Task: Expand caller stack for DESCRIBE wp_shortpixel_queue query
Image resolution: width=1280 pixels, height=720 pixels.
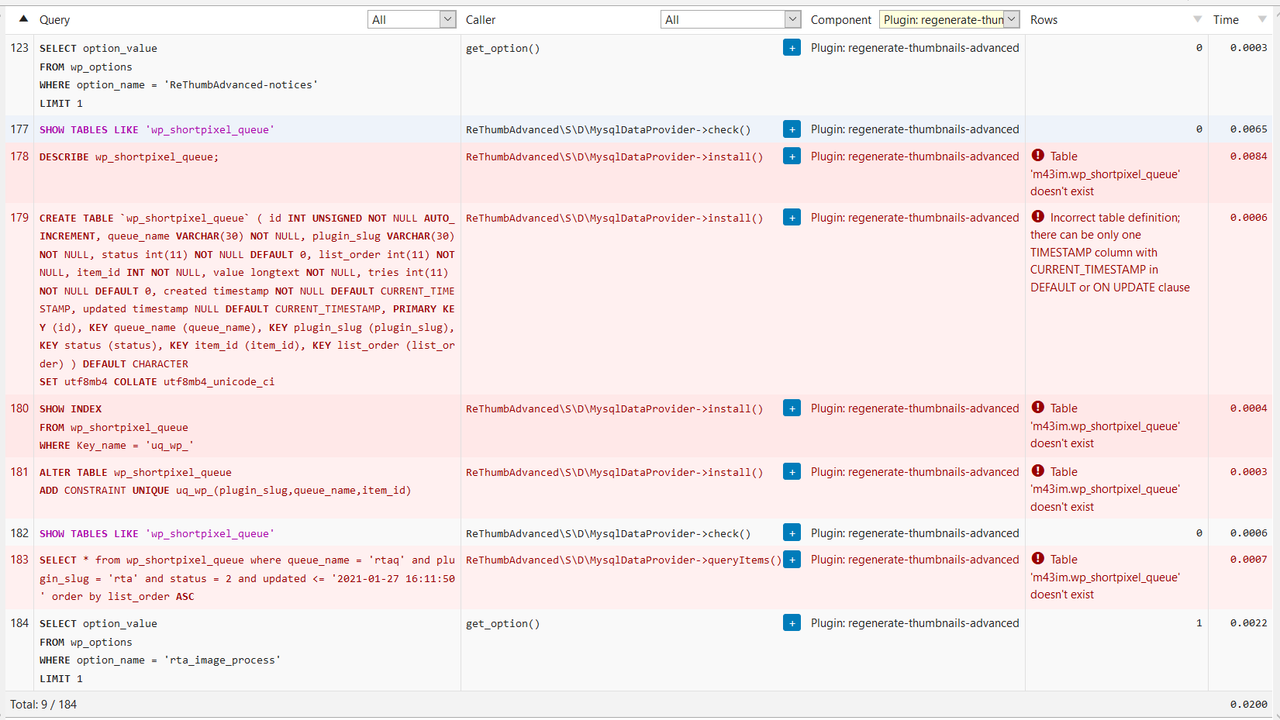Action: (791, 156)
